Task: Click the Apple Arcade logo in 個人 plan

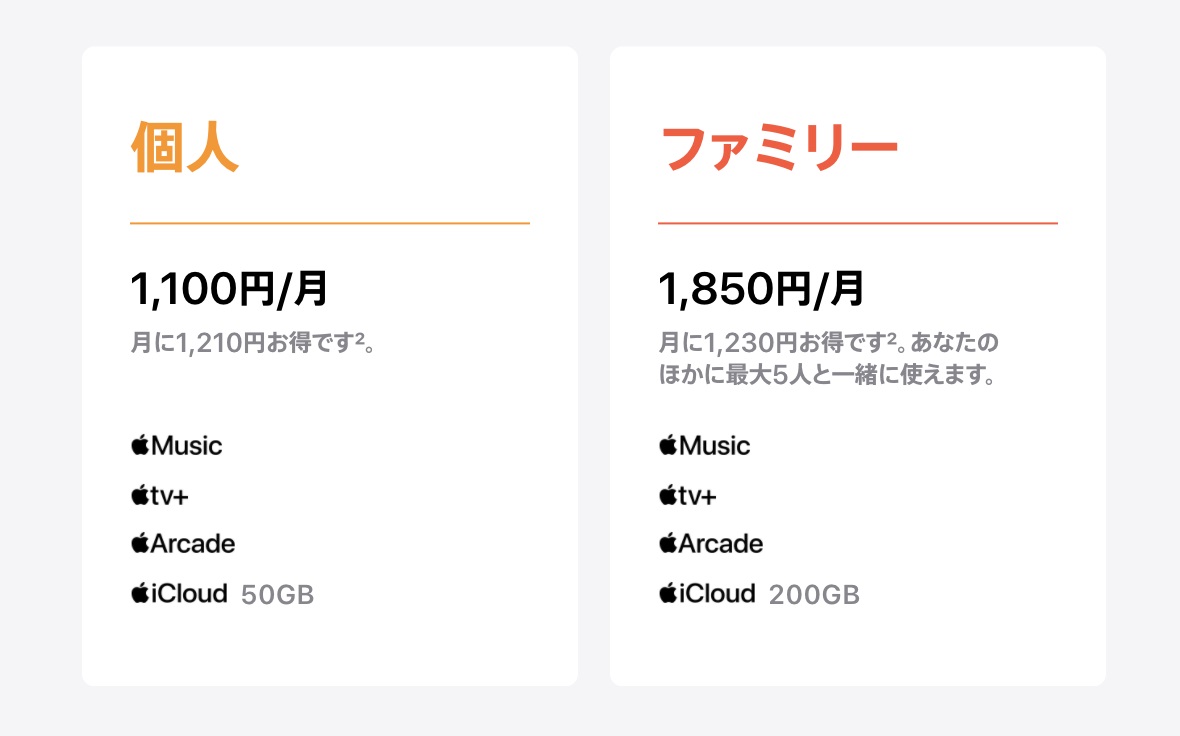Action: 183,544
